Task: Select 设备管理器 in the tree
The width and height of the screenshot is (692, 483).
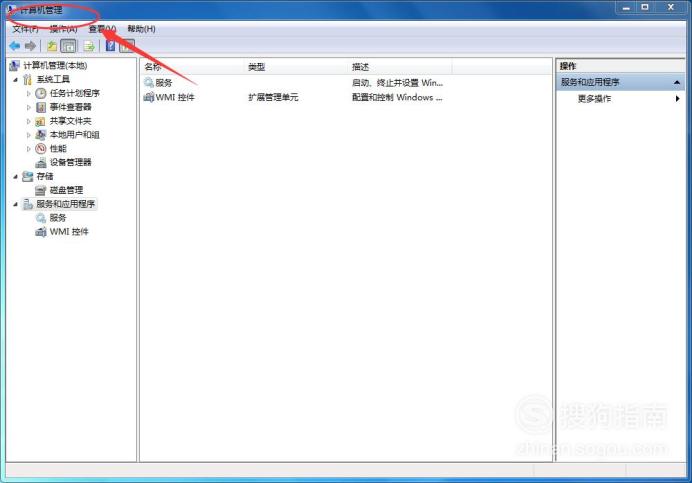Action: pyautogui.click(x=70, y=162)
